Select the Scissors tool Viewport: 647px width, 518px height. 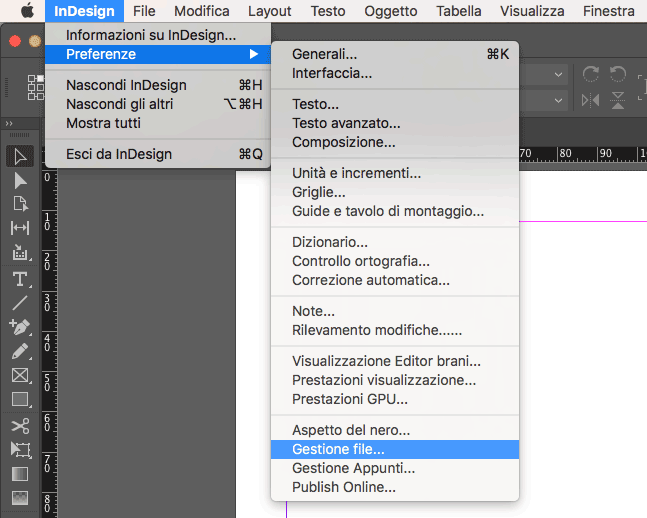(20, 426)
